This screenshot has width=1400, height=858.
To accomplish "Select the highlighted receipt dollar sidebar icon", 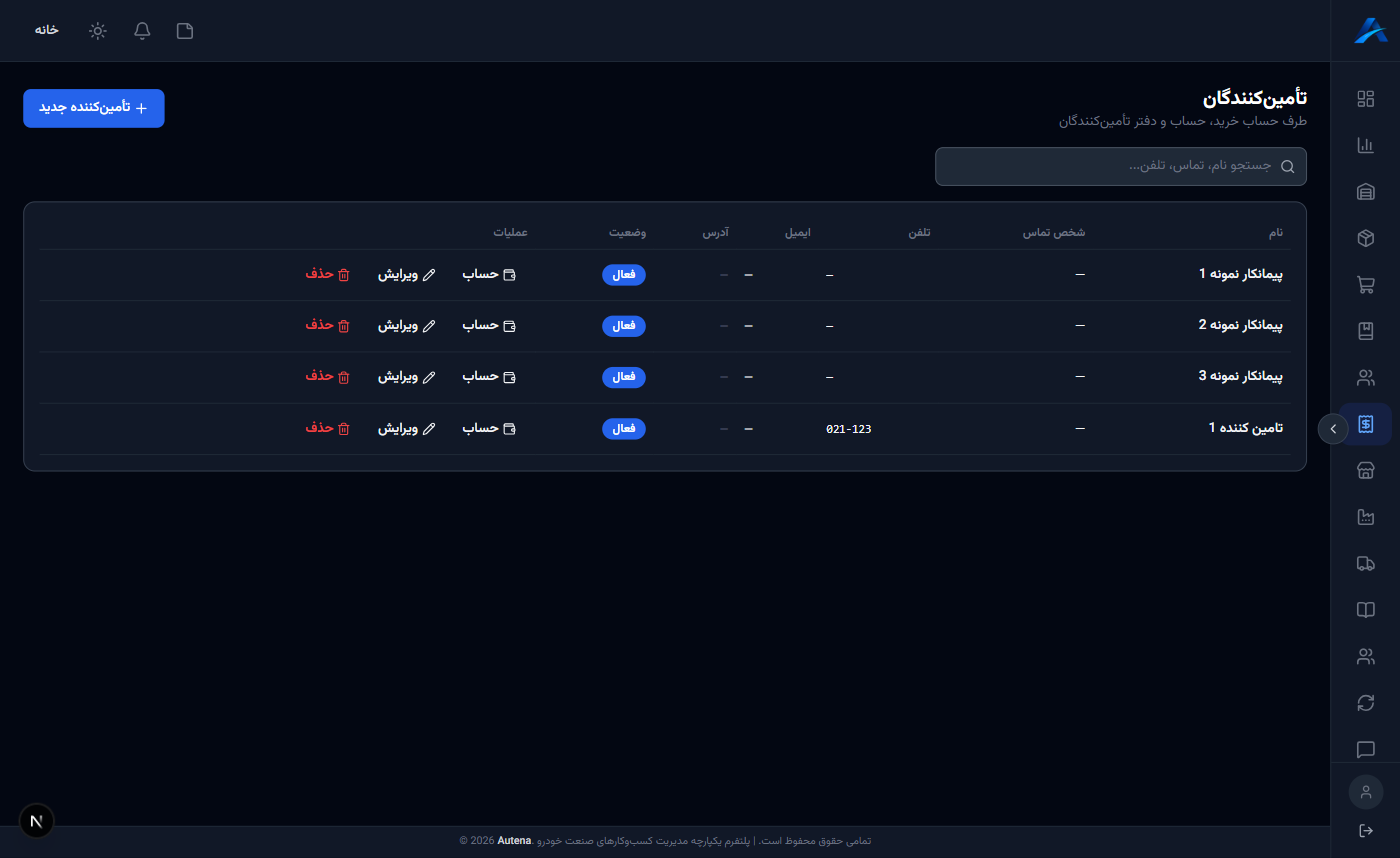I will click(1365, 424).
